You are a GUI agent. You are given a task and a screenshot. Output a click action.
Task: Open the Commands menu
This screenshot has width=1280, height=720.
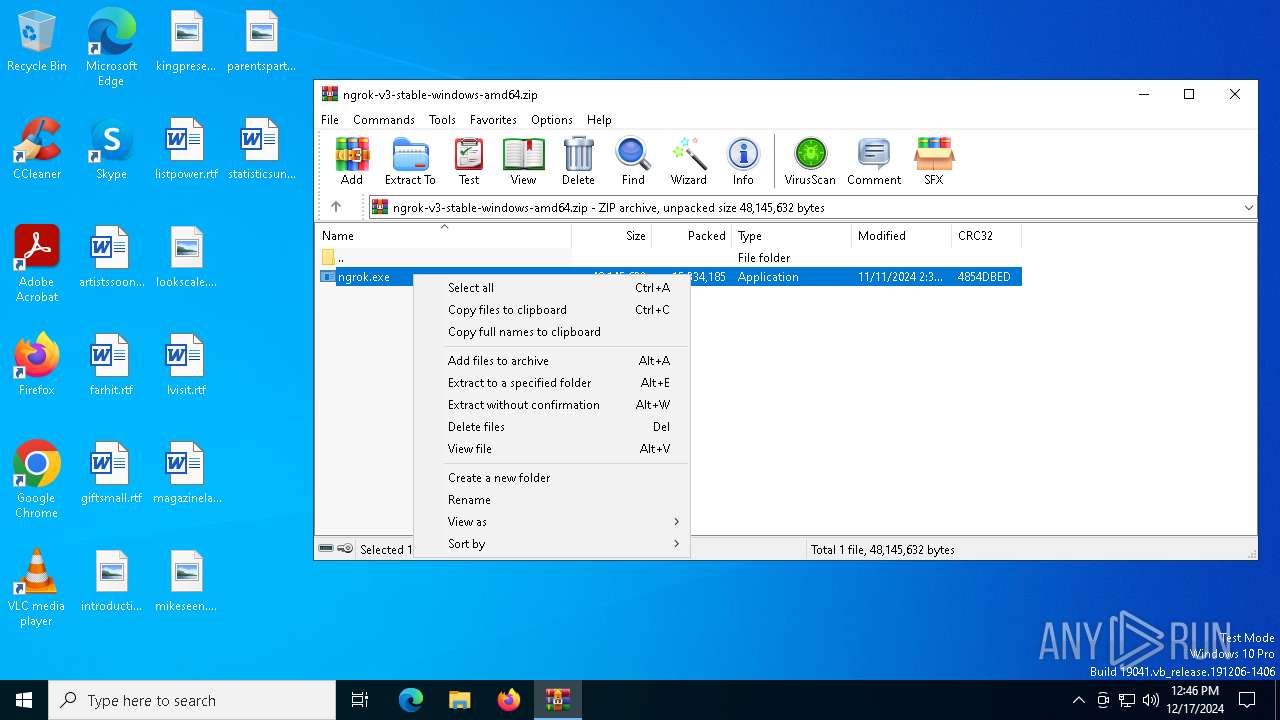384,119
